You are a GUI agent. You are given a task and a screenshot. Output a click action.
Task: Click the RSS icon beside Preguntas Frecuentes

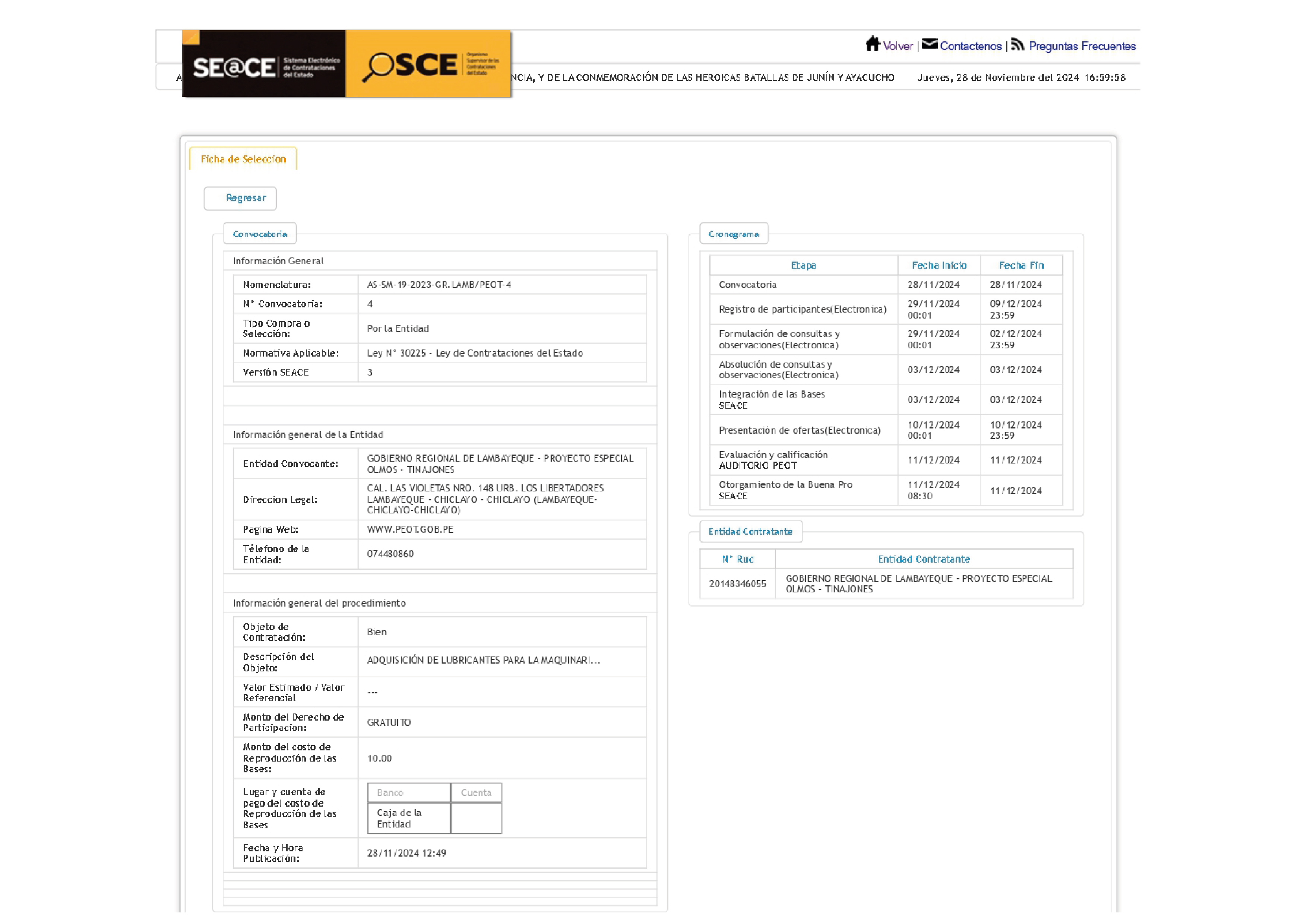[1017, 44]
